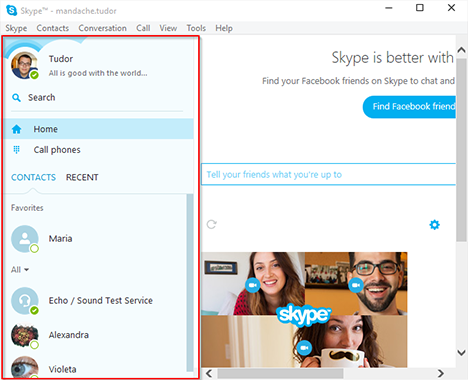Image resolution: width=468 pixels, height=380 pixels.
Task: Click the refresh feed icon
Action: (x=211, y=224)
